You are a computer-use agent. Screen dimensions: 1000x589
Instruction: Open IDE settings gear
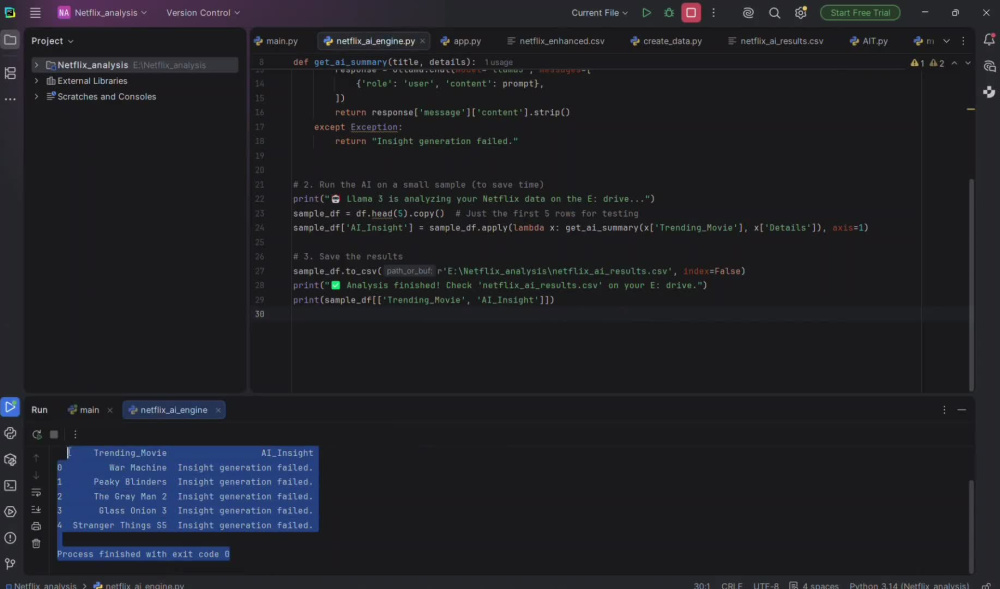point(801,13)
